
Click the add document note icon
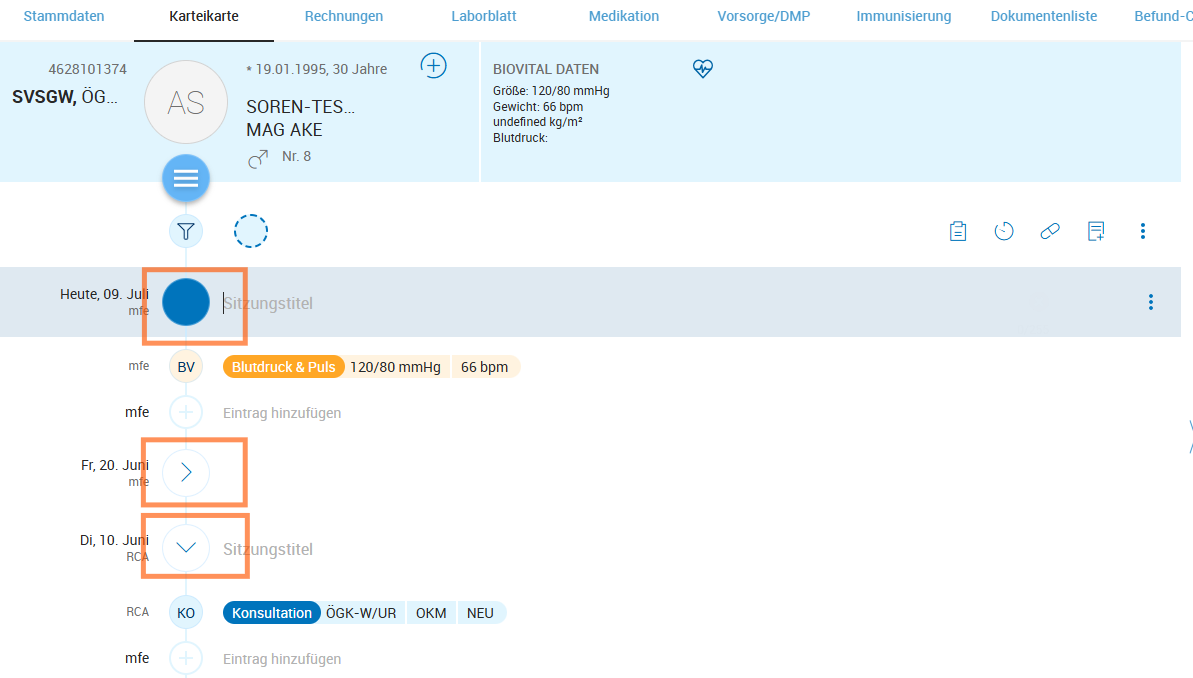tap(1096, 232)
